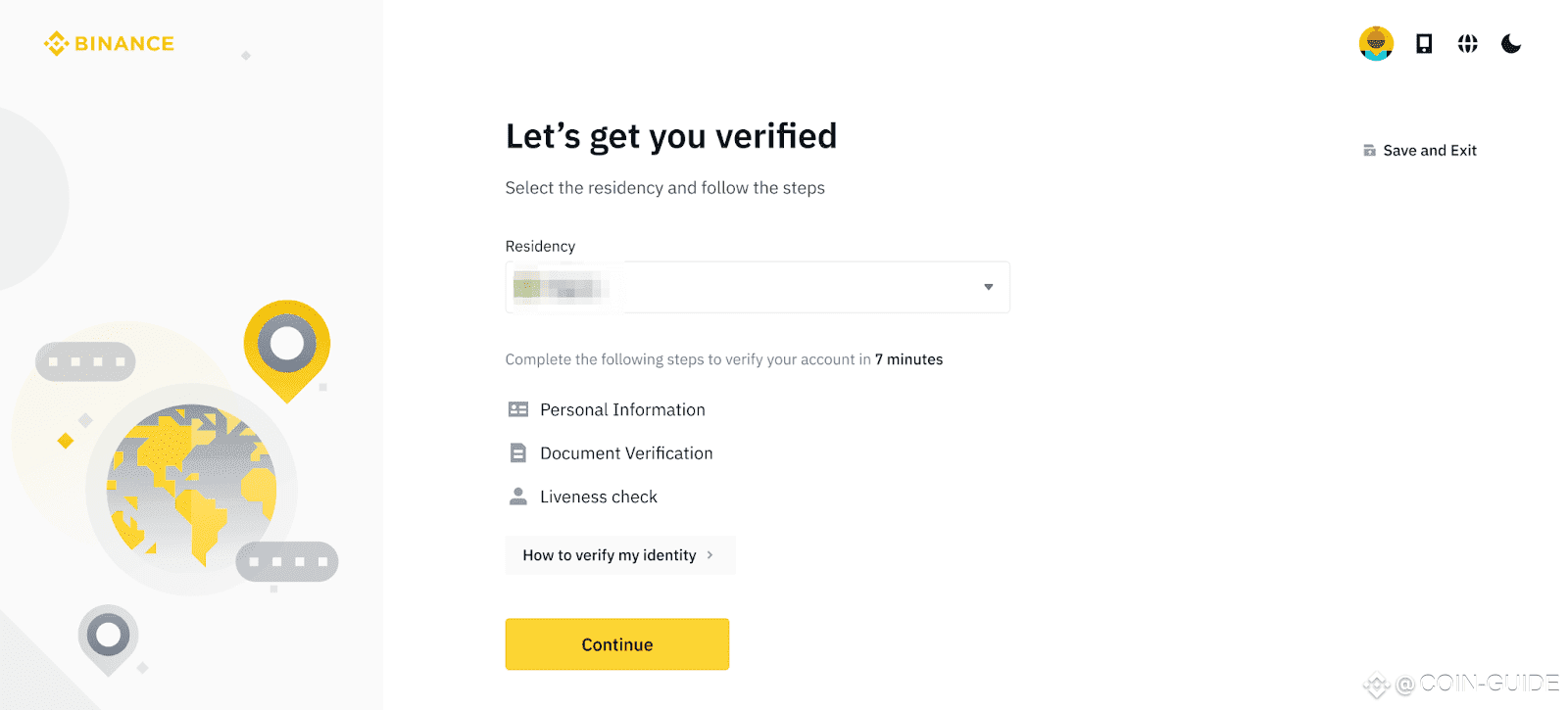Toggle dark mode with the moon icon

pos(1511,43)
